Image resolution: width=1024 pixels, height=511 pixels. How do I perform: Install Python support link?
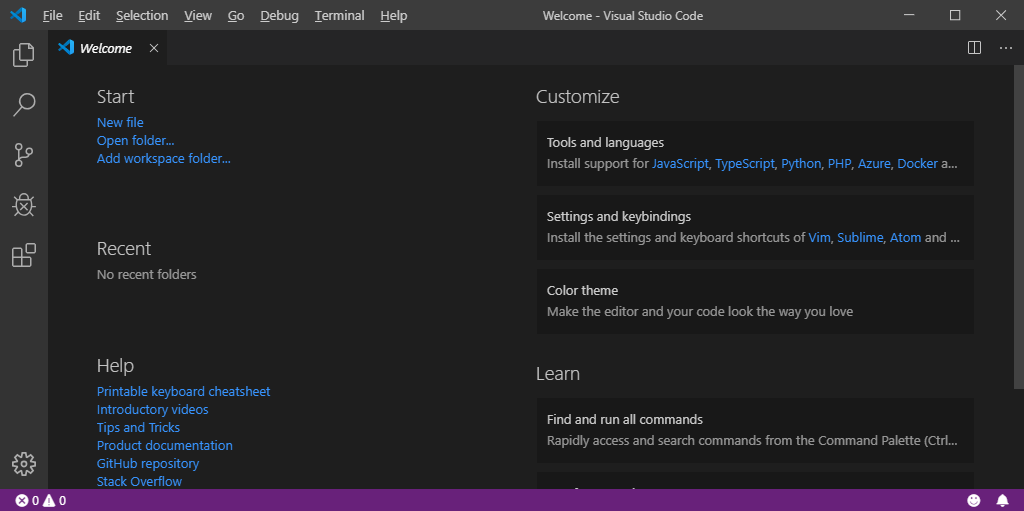pos(801,163)
